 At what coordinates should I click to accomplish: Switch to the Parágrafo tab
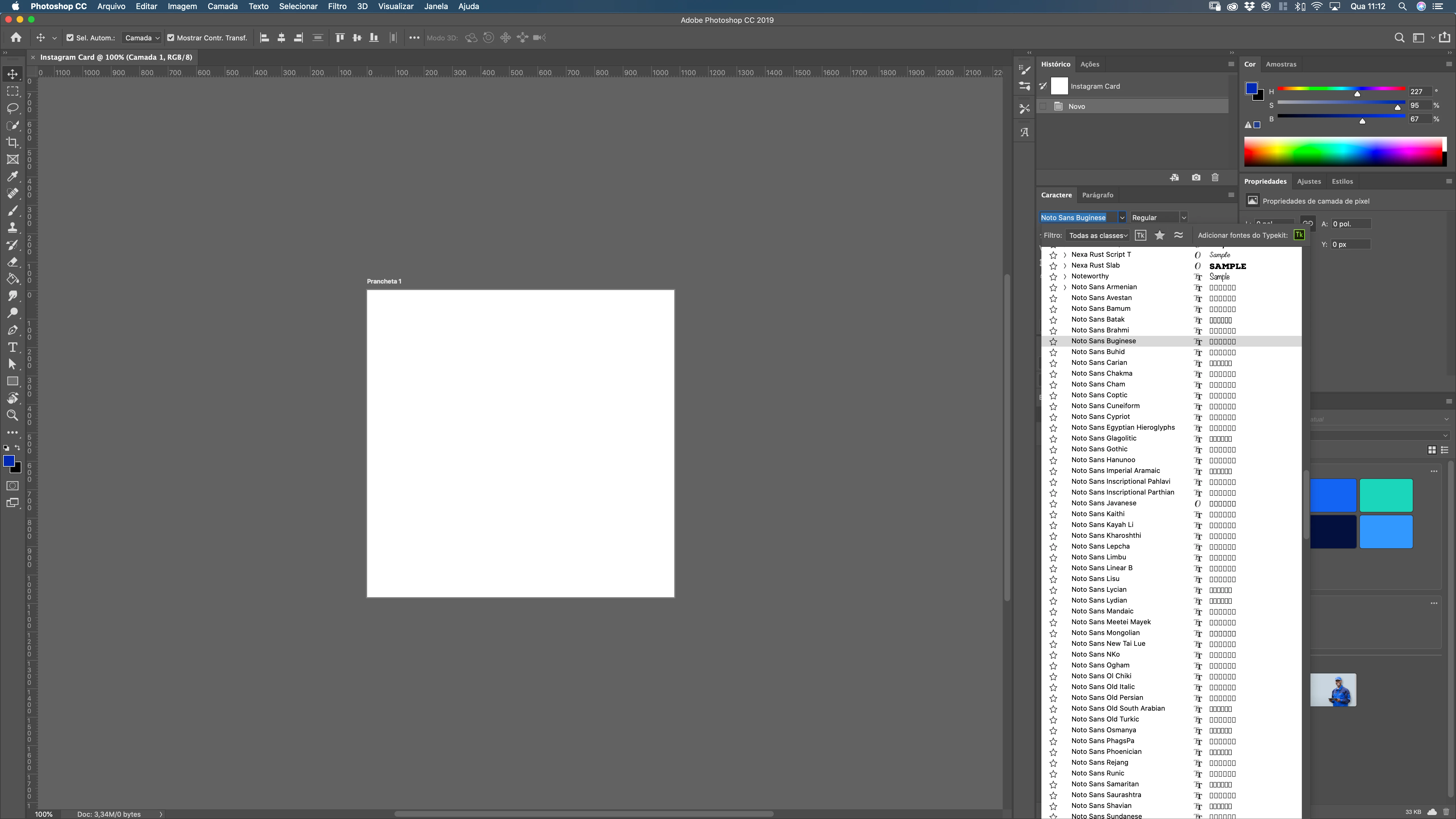click(1097, 195)
